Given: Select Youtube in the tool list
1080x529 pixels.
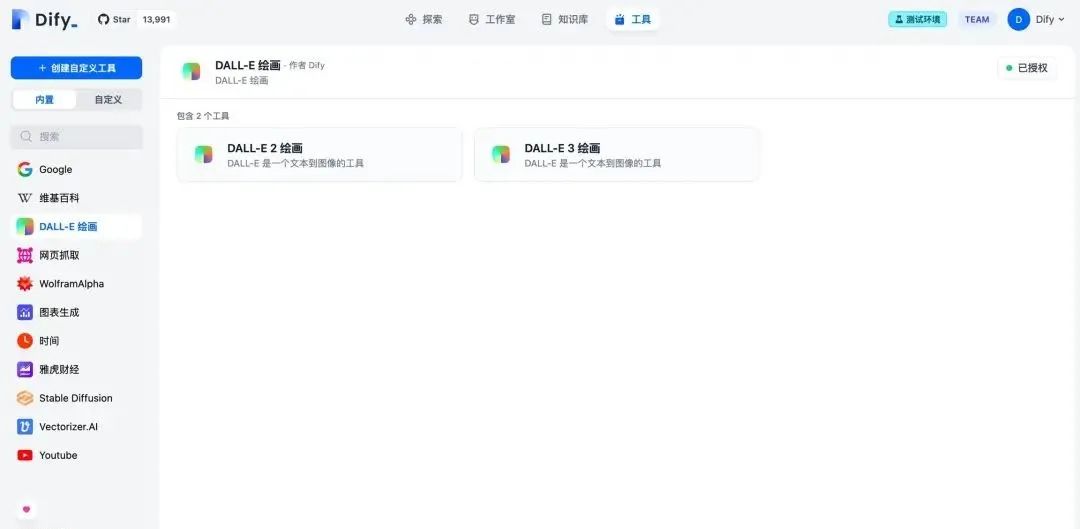Looking at the screenshot, I should tap(76, 455).
